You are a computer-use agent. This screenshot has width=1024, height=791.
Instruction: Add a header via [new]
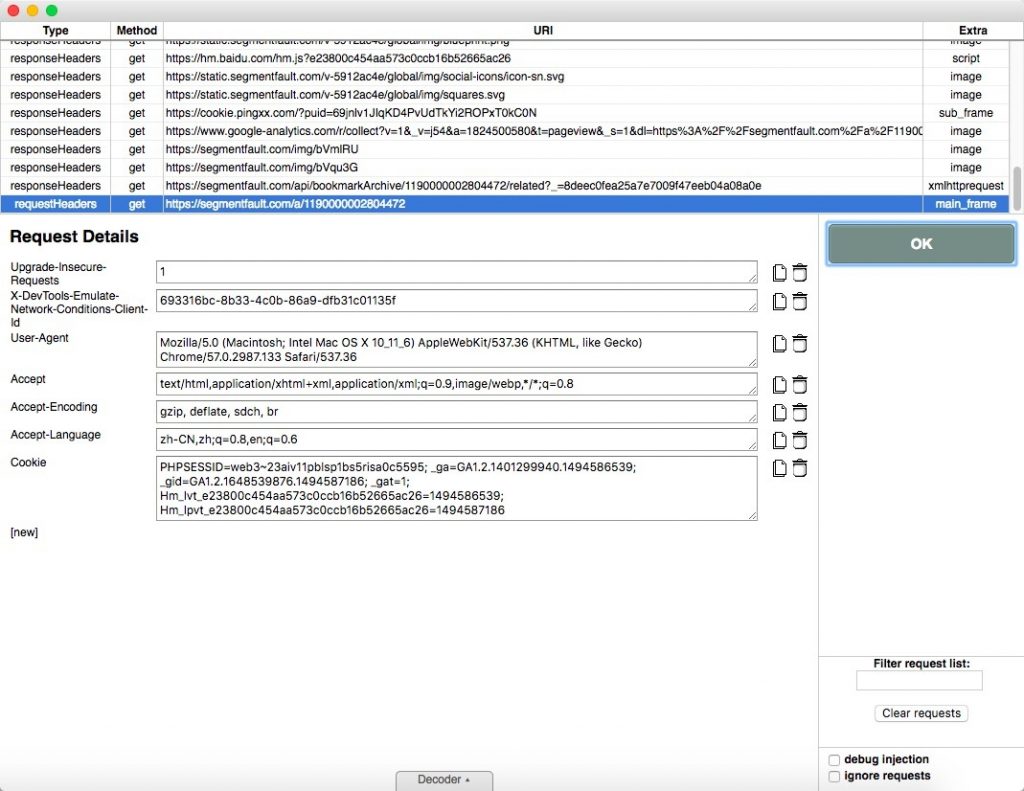(x=24, y=532)
